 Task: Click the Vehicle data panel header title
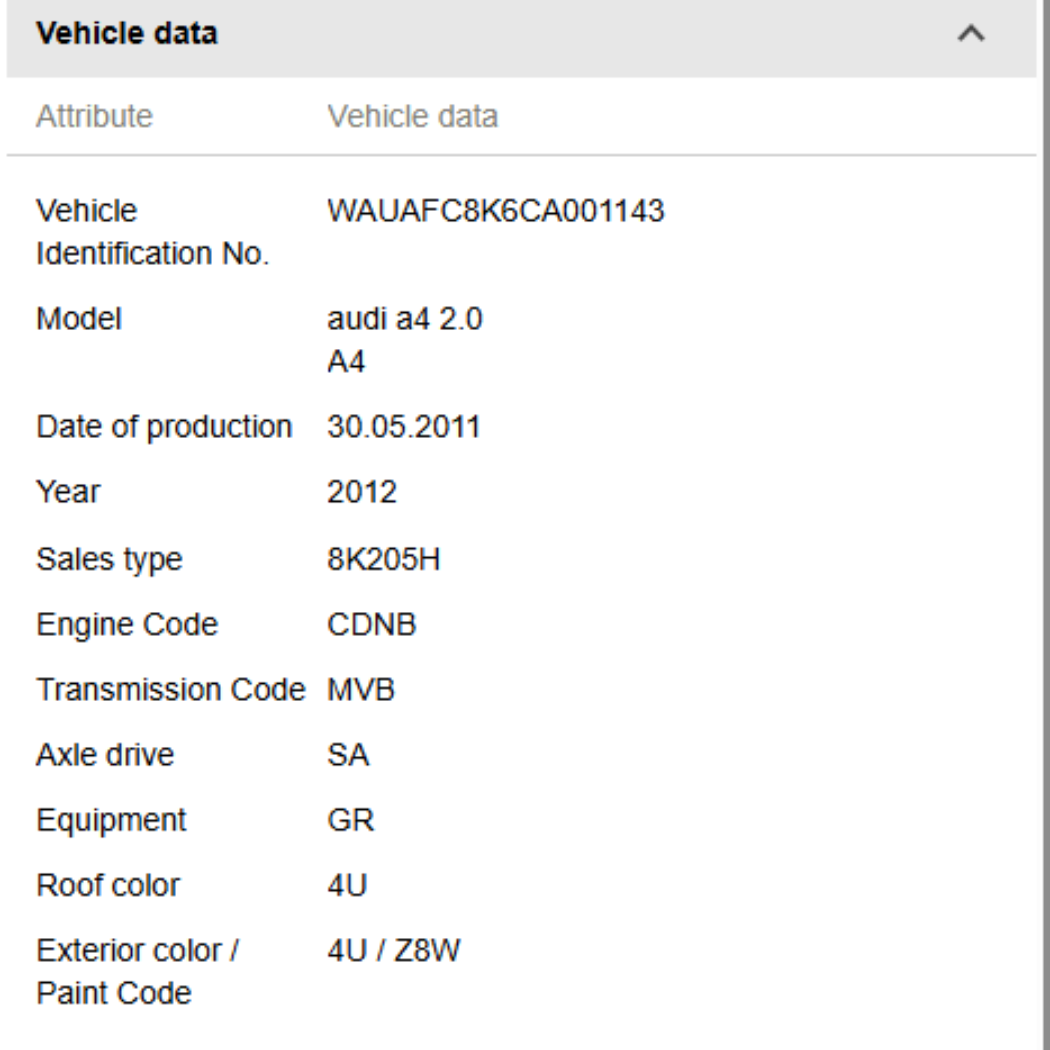(x=127, y=33)
